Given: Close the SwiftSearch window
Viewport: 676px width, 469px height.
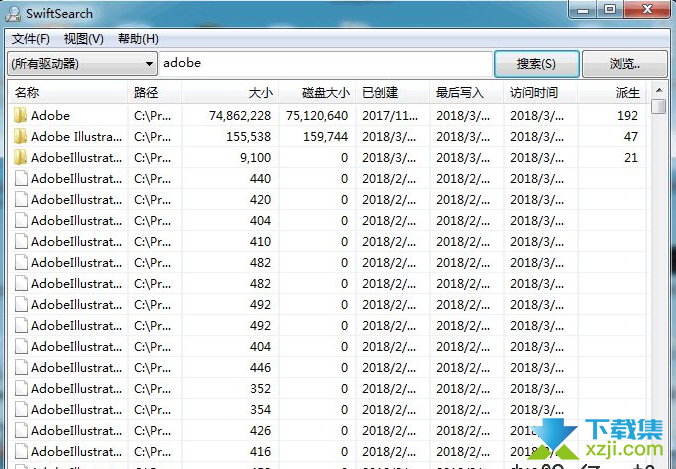Looking at the screenshot, I should (646, 9).
